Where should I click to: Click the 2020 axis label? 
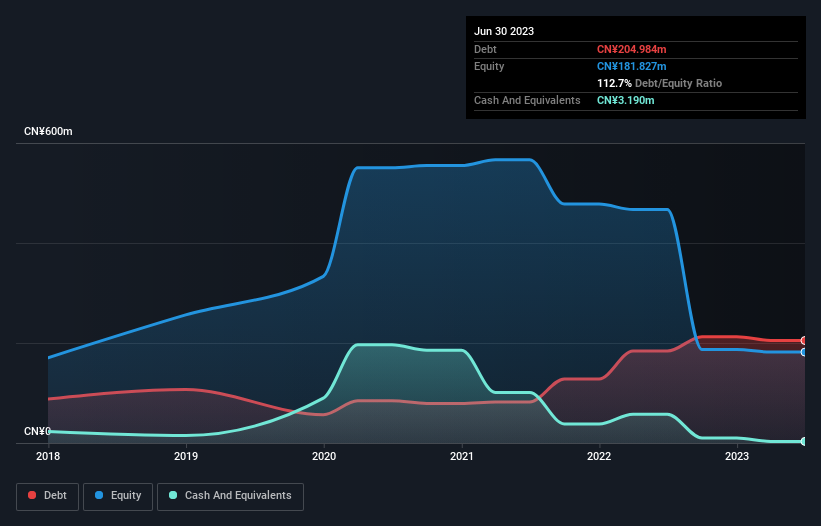[324, 456]
